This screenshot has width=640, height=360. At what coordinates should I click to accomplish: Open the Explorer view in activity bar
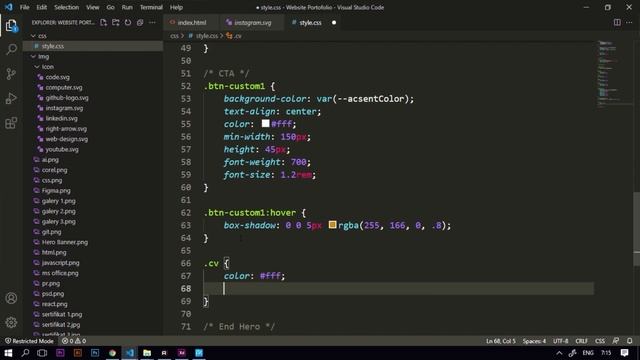pos(11,26)
